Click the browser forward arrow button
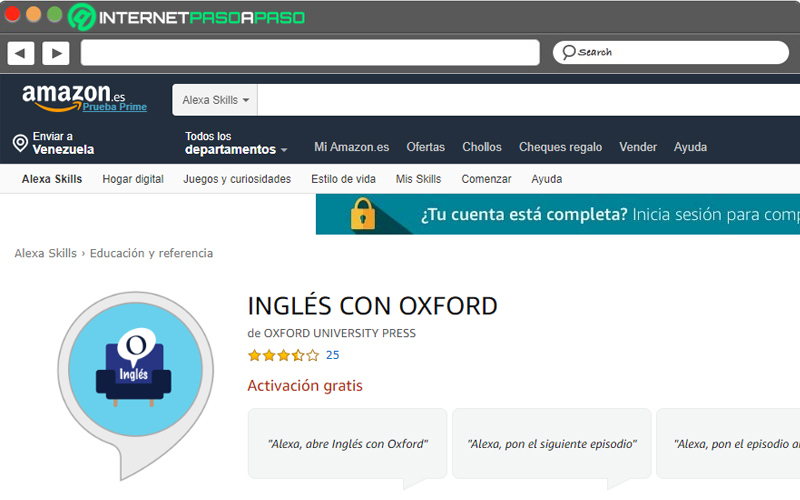Image resolution: width=800 pixels, height=500 pixels. (x=56, y=53)
